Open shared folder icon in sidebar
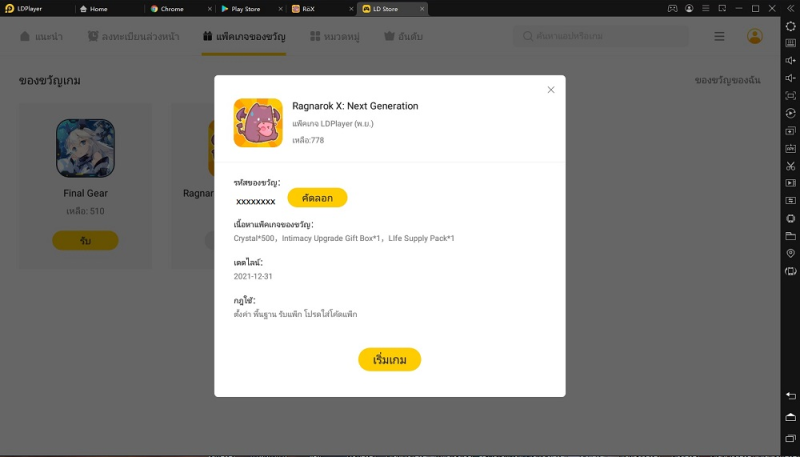 pyautogui.click(x=790, y=236)
